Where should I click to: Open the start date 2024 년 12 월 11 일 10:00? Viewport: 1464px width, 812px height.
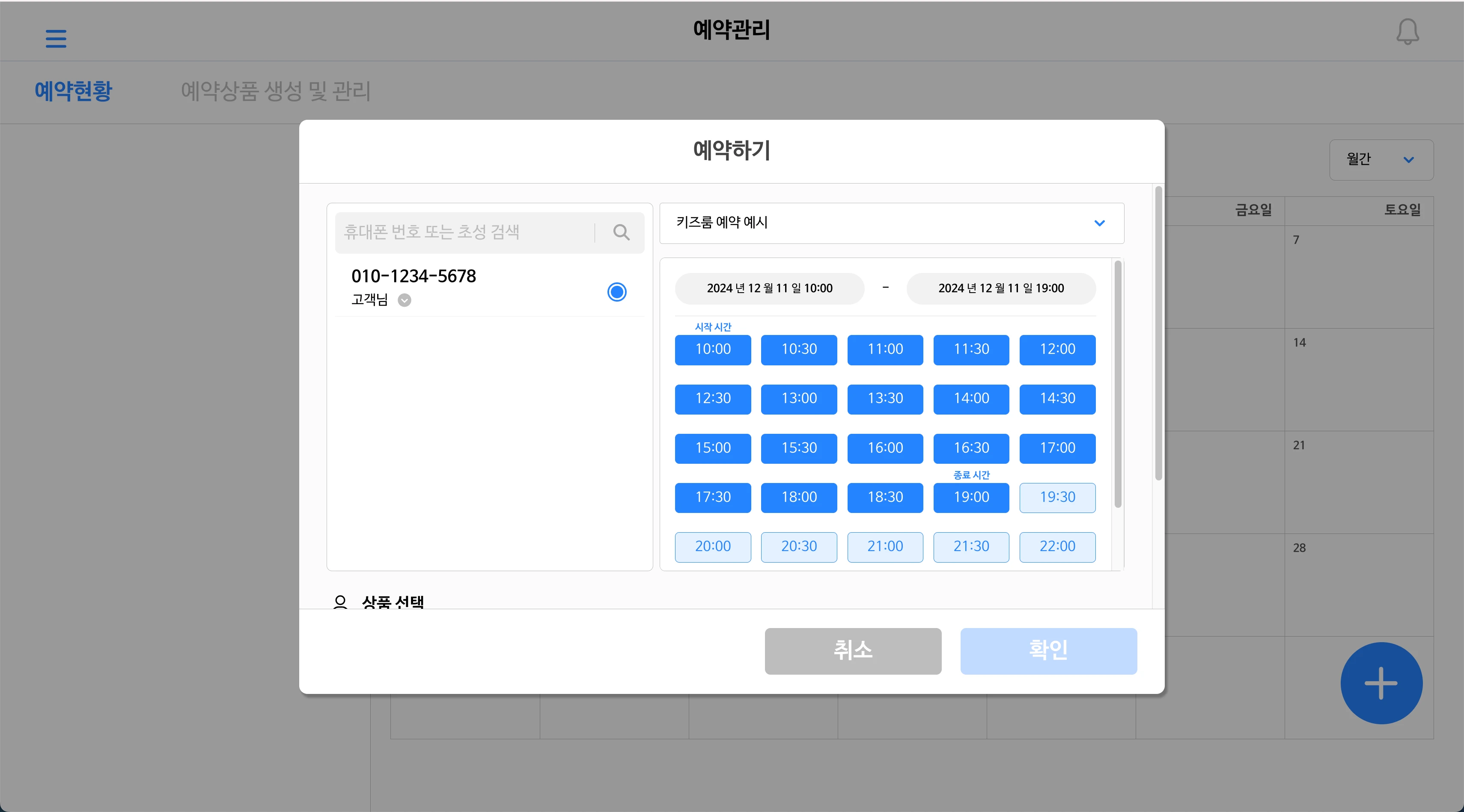coord(769,288)
